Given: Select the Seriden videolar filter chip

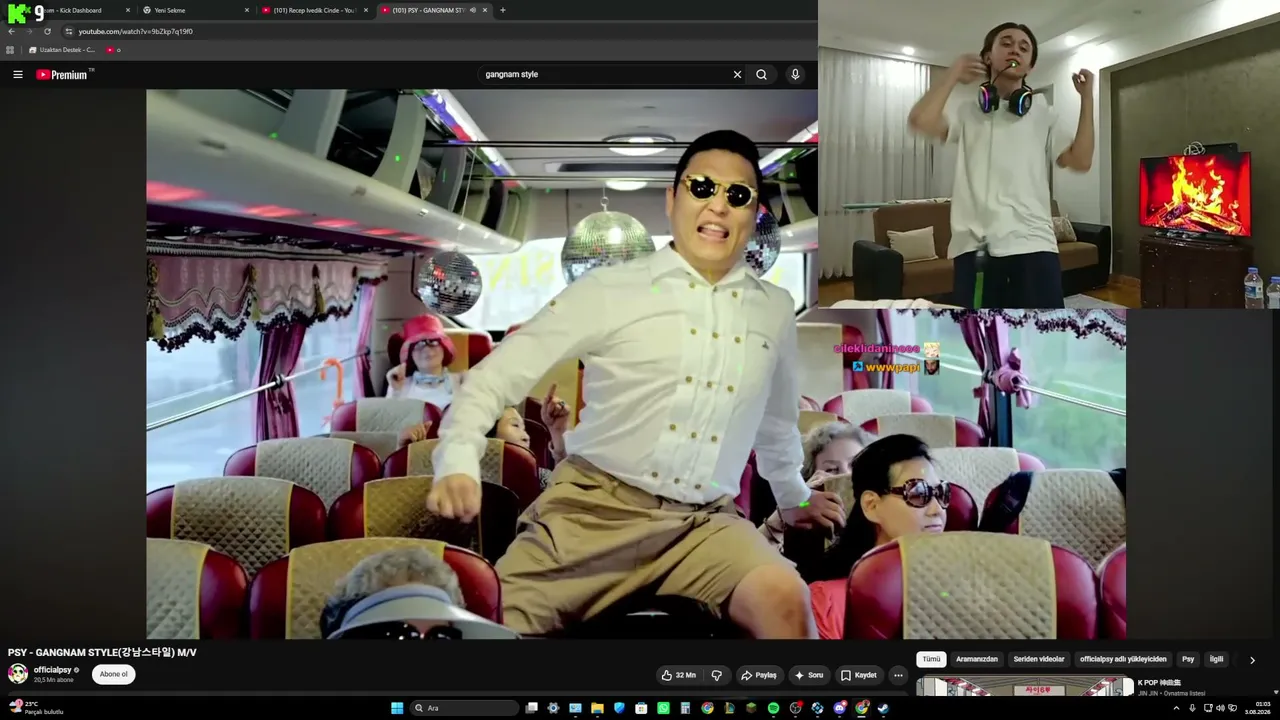Looking at the screenshot, I should point(1039,659).
